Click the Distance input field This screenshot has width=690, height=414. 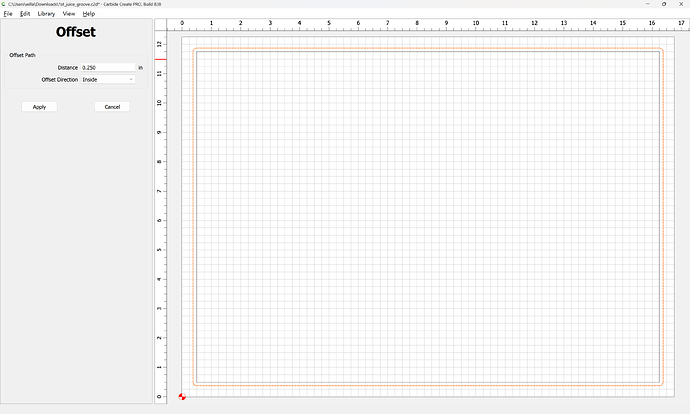(107, 67)
